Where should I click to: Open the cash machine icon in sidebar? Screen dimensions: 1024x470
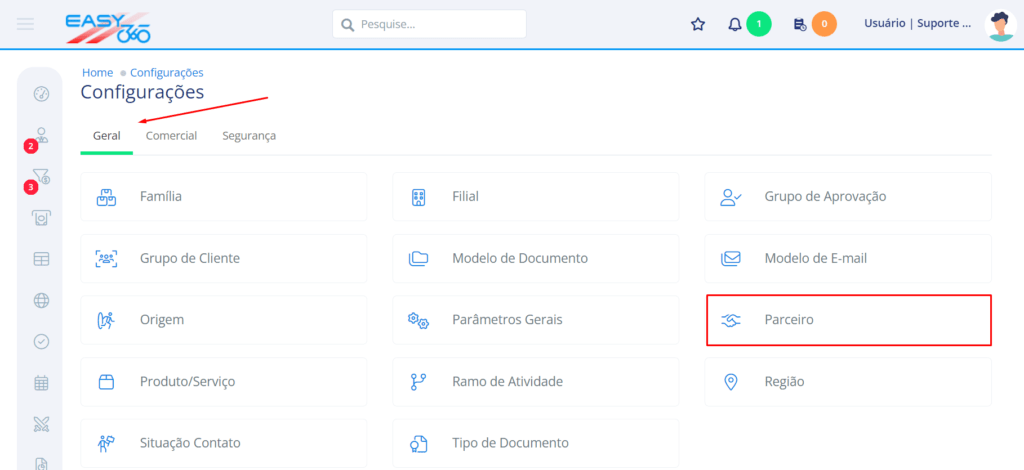(41, 218)
